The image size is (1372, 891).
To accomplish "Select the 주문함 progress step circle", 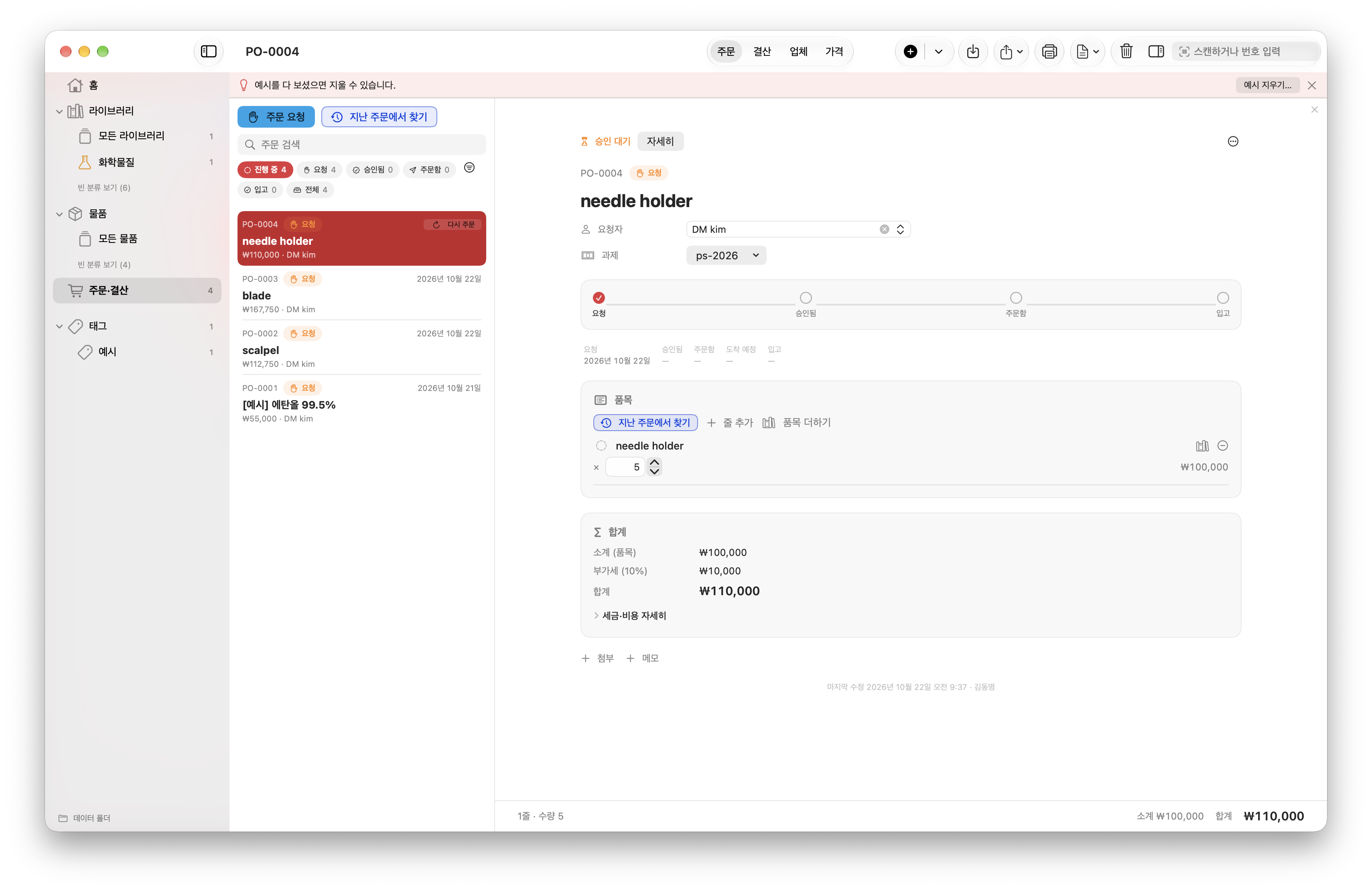I will coord(1015,297).
